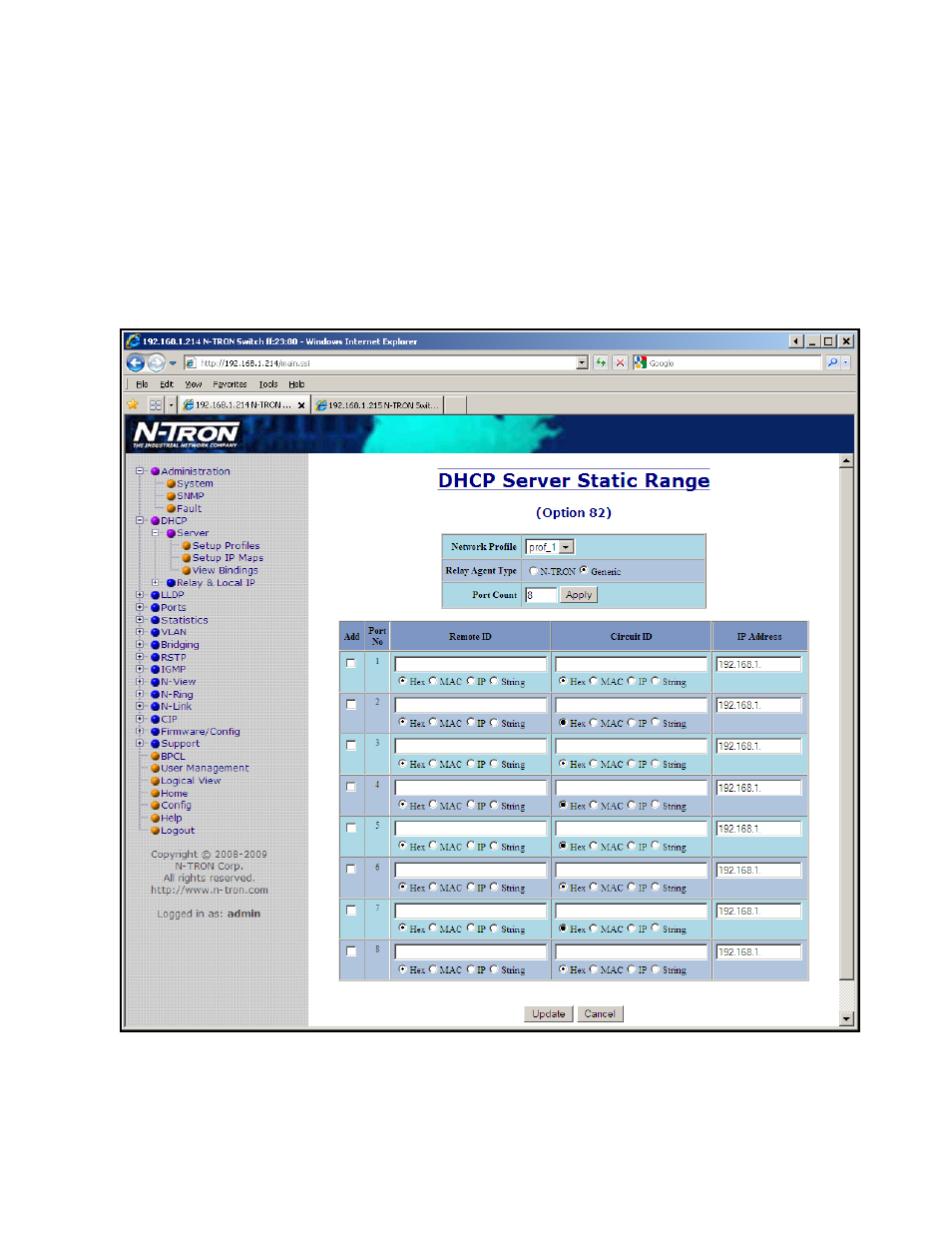This screenshot has height=1233, width=952.
Task: Click the browser Forward arrow button
Action: pyautogui.click(x=156, y=363)
